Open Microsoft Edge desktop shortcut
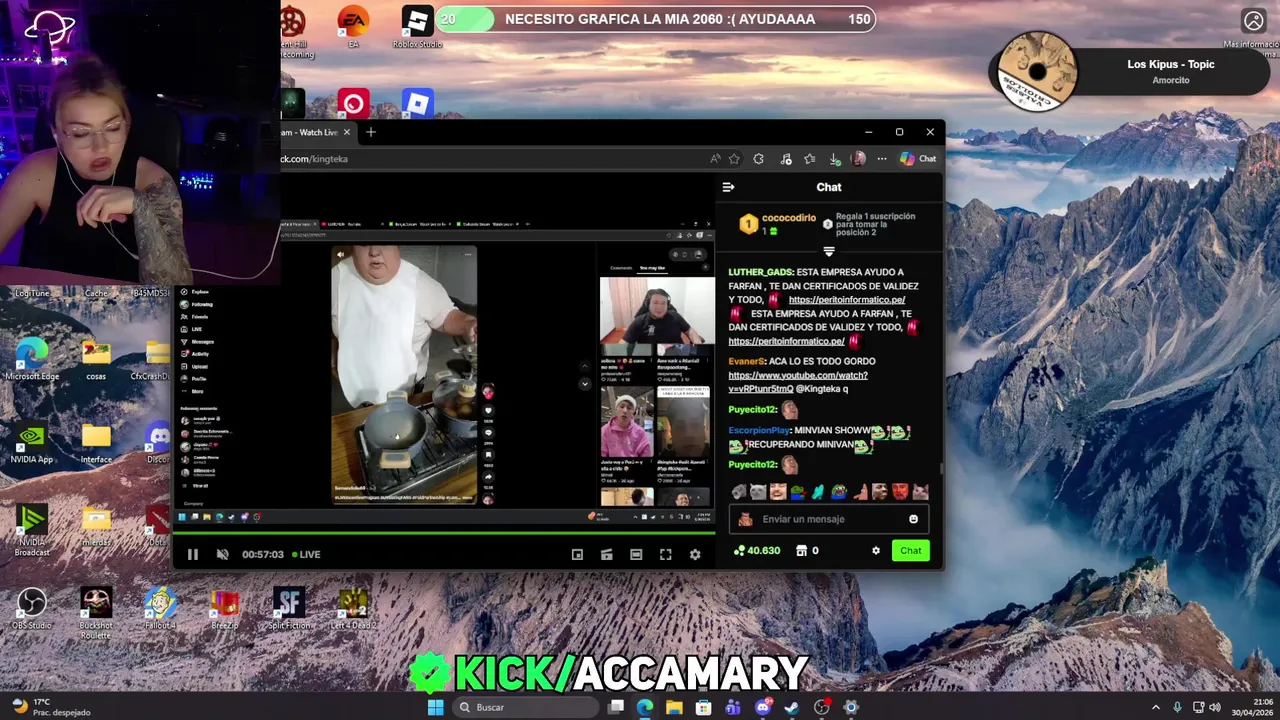Viewport: 1280px width, 720px height. tap(31, 360)
